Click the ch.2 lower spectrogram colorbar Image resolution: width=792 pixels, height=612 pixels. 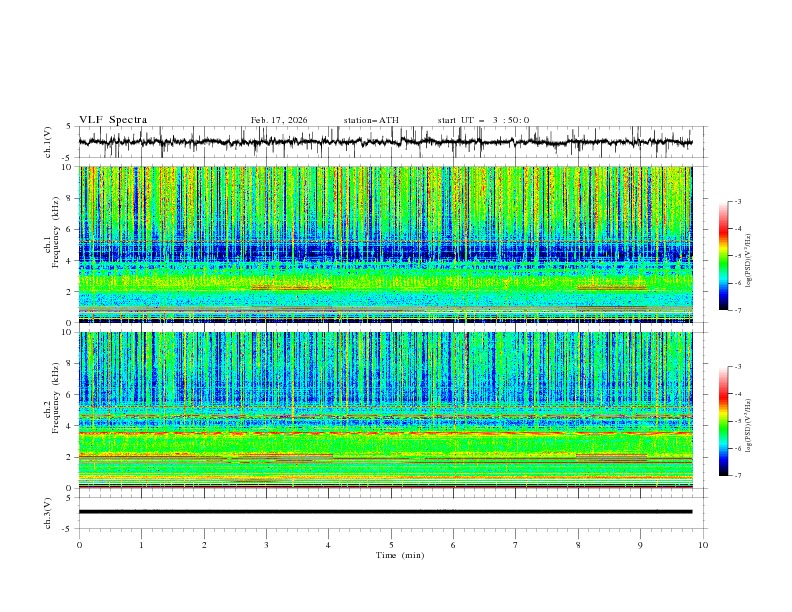point(723,421)
